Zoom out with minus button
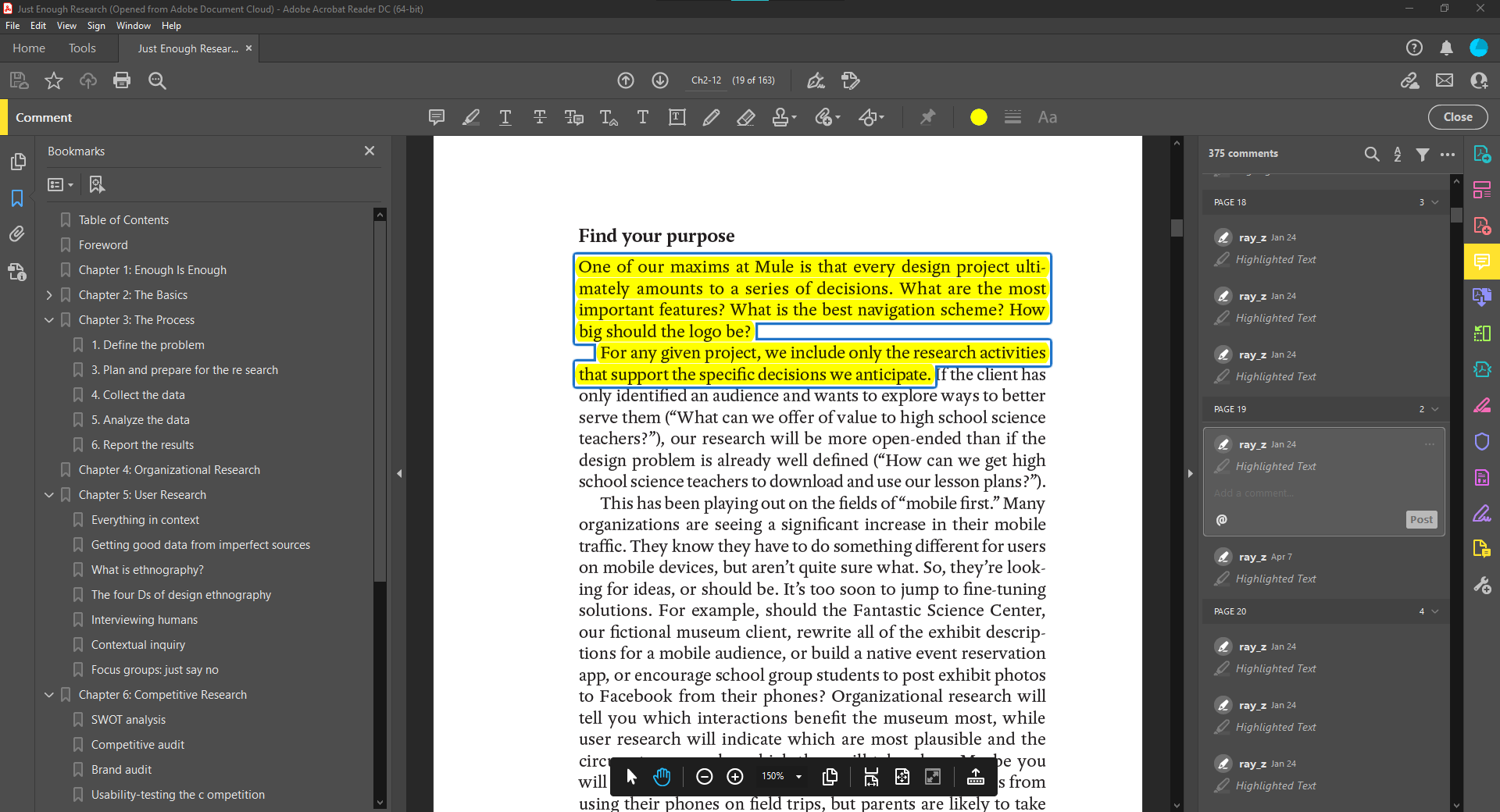The image size is (1500, 812). click(x=704, y=776)
